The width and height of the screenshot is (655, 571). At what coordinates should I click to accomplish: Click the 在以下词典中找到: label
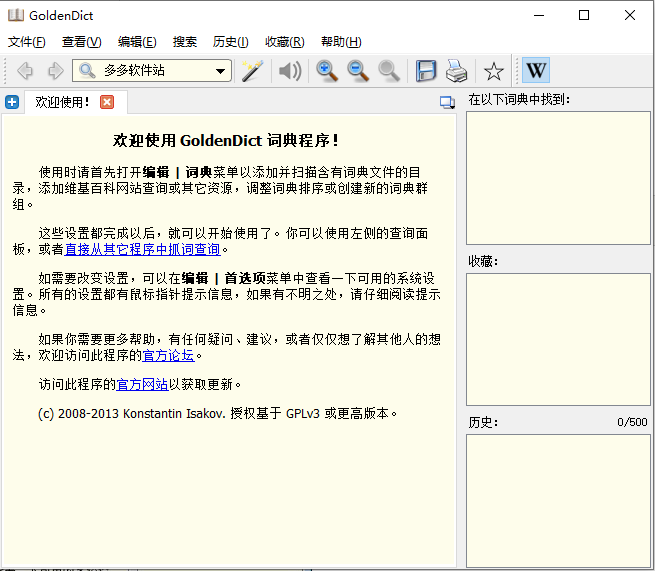coord(519,99)
